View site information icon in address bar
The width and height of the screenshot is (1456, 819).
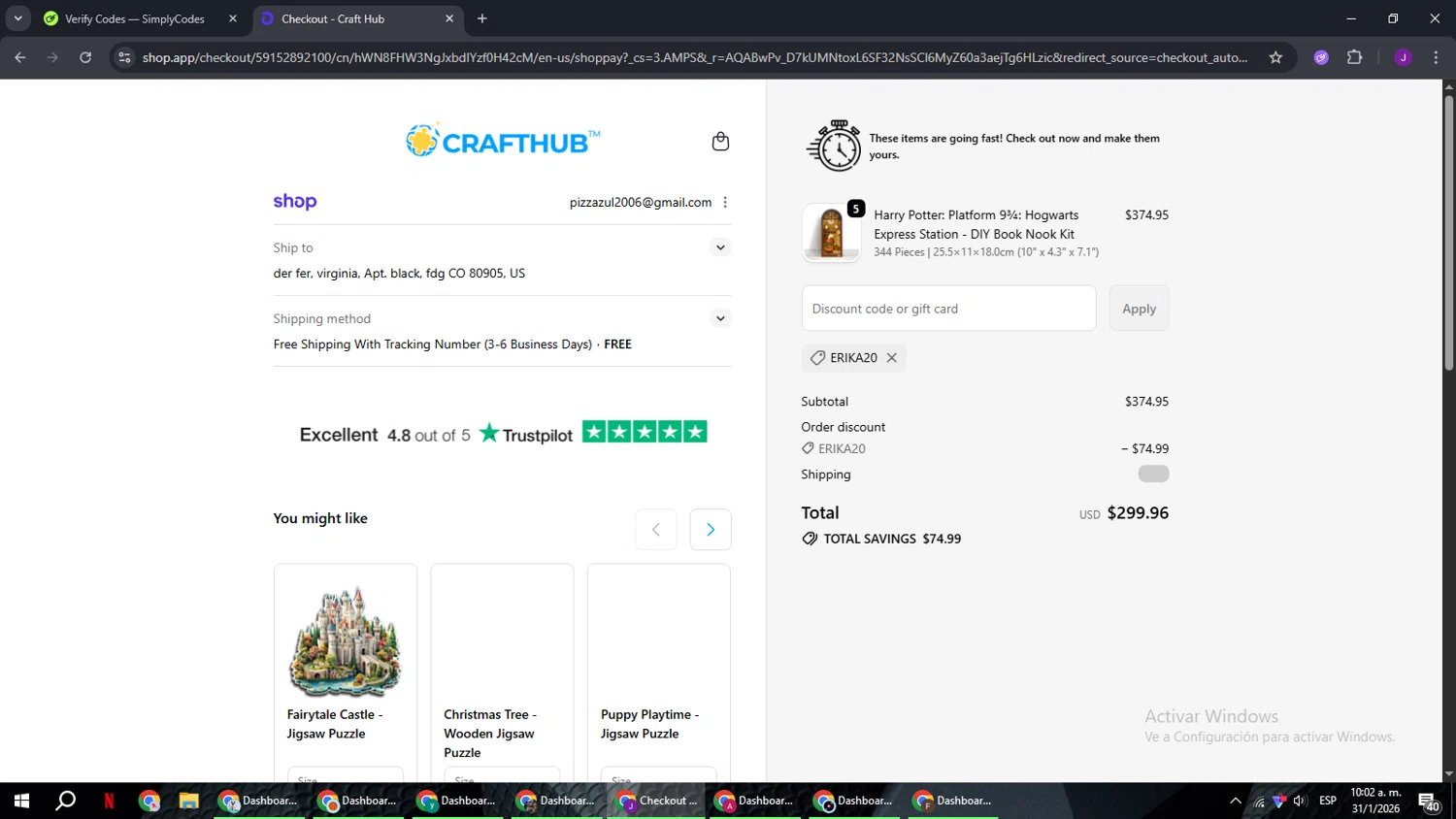(124, 57)
